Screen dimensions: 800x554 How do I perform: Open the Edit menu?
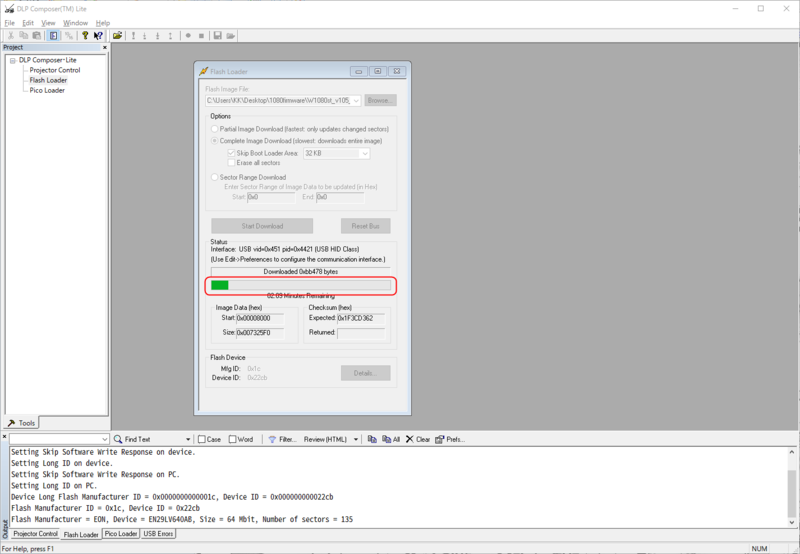pyautogui.click(x=28, y=23)
